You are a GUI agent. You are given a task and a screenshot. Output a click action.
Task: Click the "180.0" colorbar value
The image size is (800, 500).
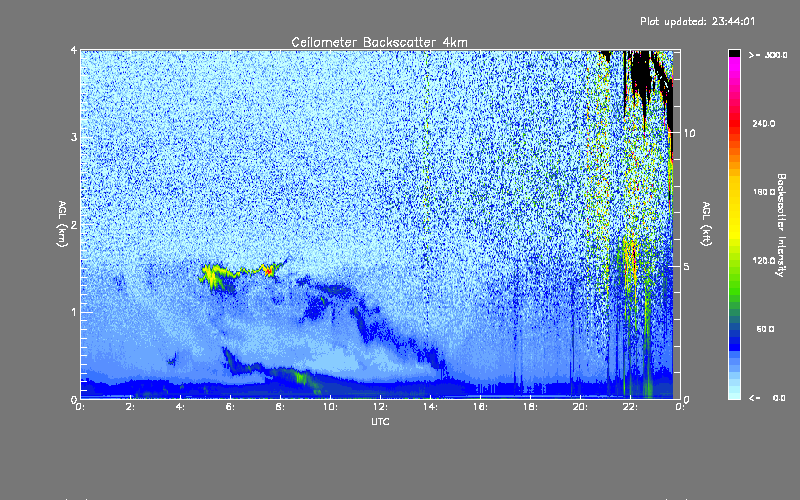pyautogui.click(x=764, y=192)
